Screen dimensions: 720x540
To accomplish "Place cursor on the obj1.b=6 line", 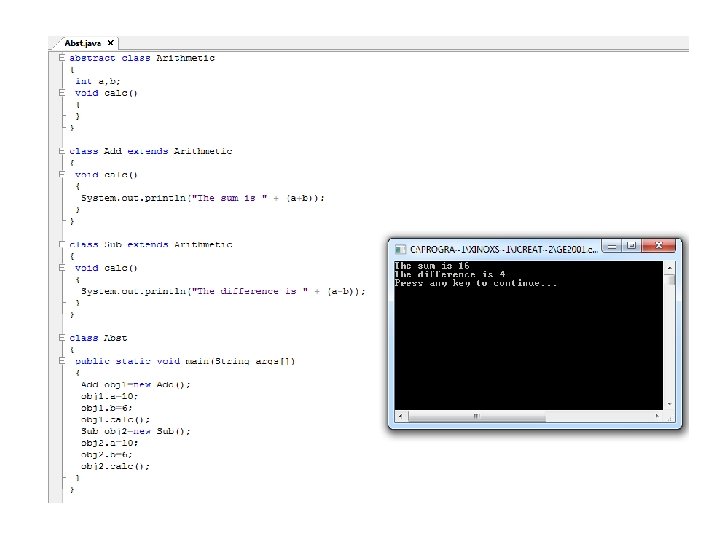I will (x=107, y=408).
